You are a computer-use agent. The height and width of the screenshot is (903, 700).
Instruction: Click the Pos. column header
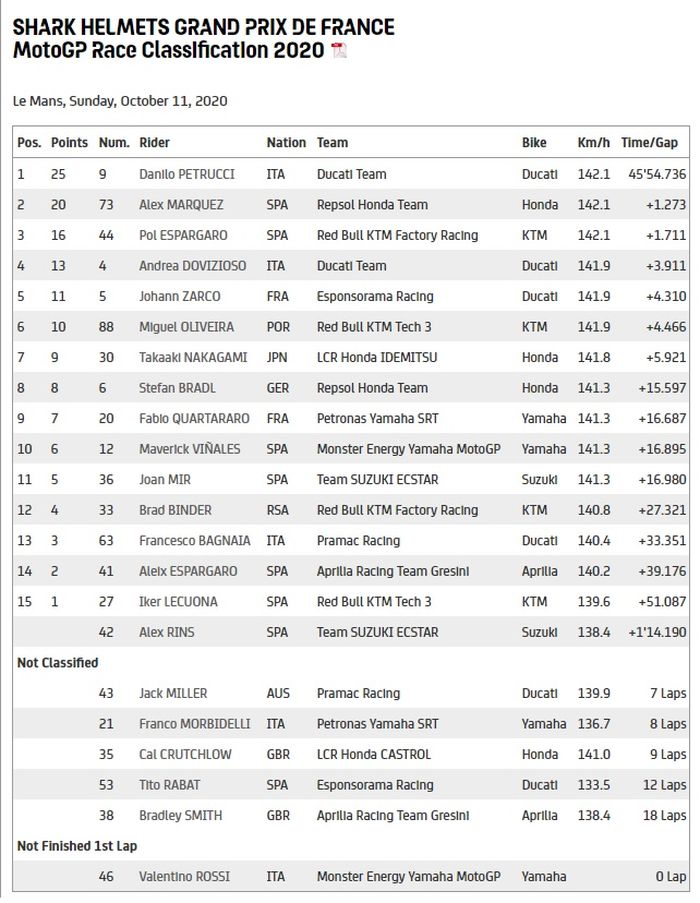pyautogui.click(x=29, y=143)
